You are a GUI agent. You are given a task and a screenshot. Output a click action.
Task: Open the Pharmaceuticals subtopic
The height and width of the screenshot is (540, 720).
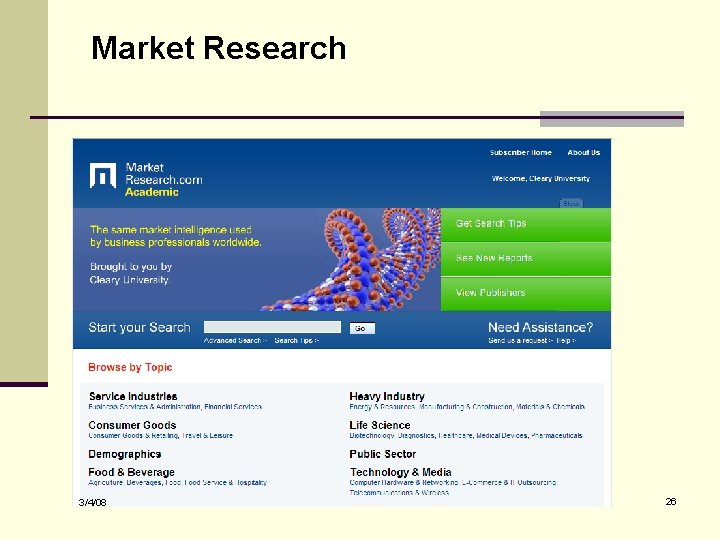(x=557, y=436)
